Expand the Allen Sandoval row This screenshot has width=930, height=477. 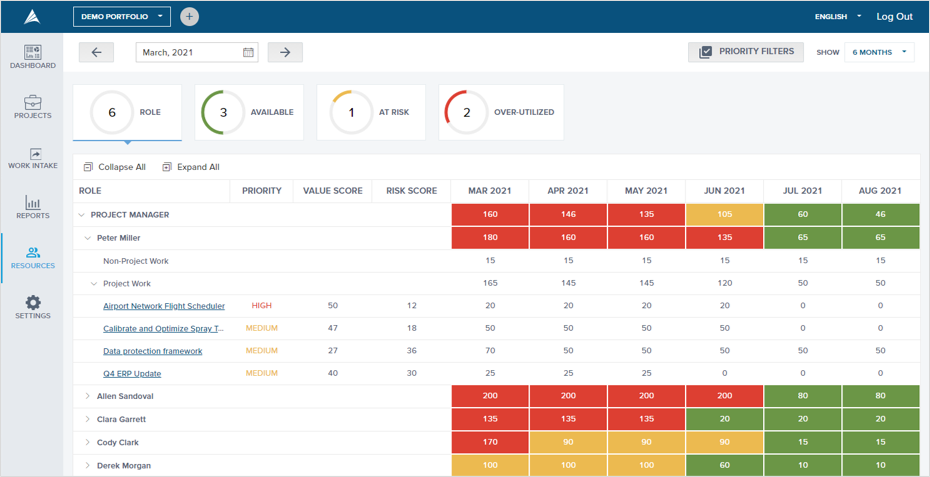click(88, 396)
